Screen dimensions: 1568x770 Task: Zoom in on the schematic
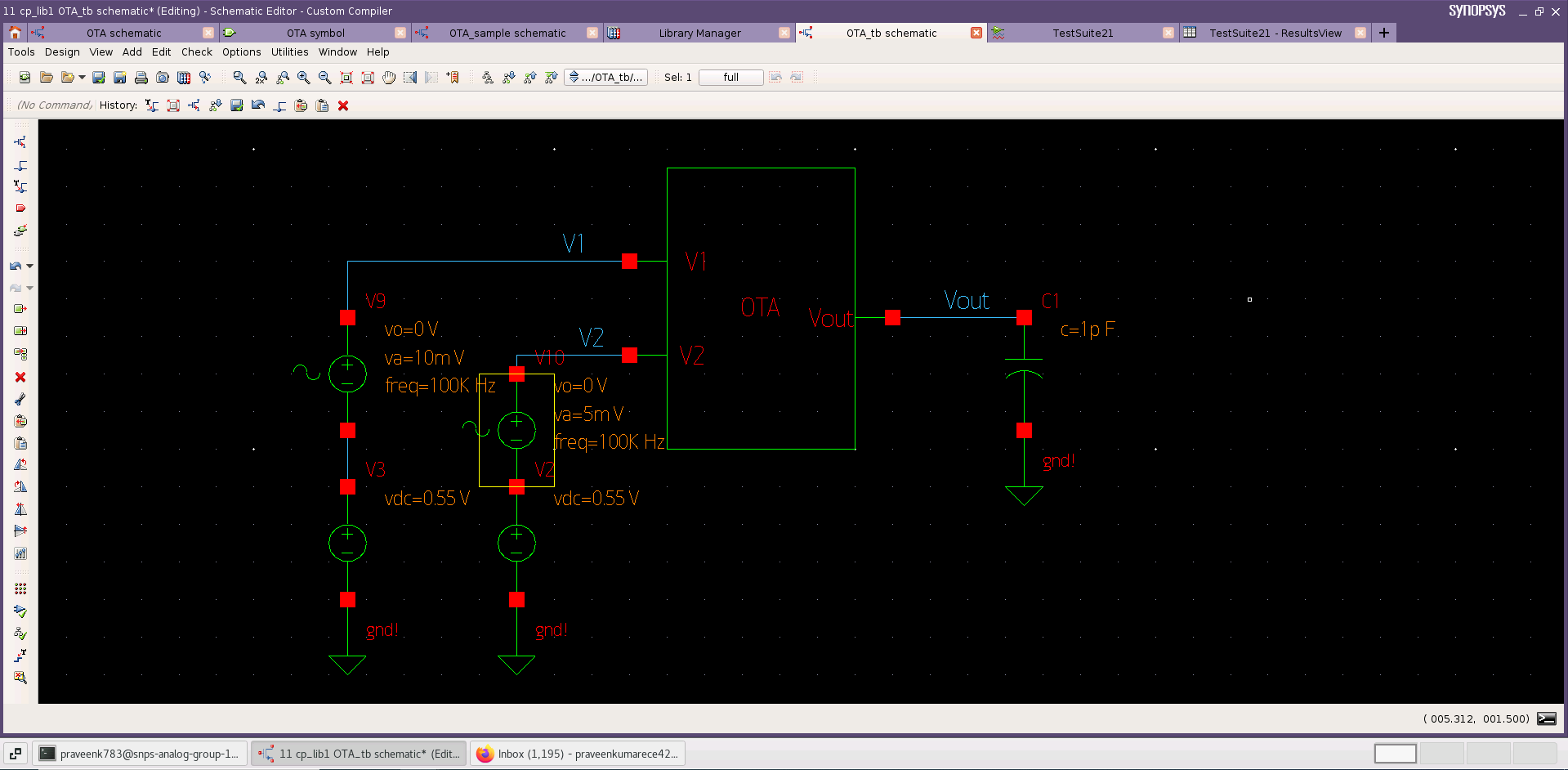click(303, 77)
